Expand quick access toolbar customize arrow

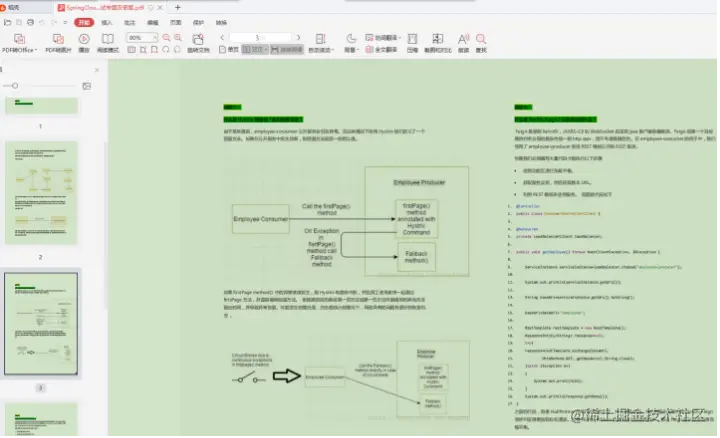[x=65, y=22]
